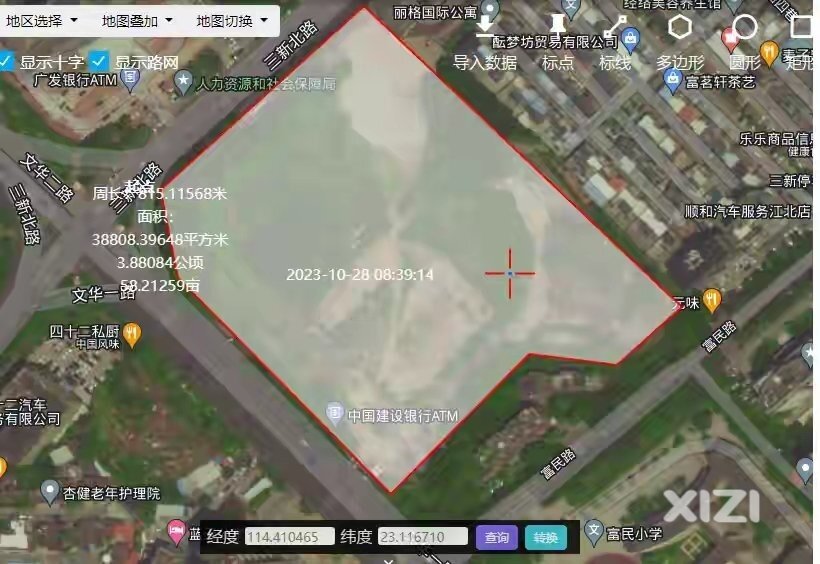Open the 地图切换 dropdown
Screen dimensions: 820x564
pos(232,21)
